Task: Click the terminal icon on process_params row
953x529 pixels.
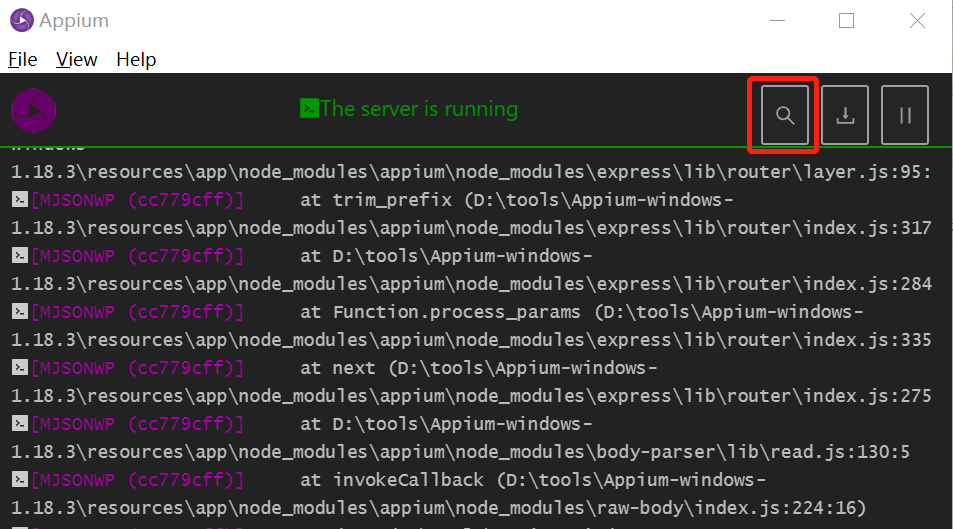Action: [x=20, y=311]
